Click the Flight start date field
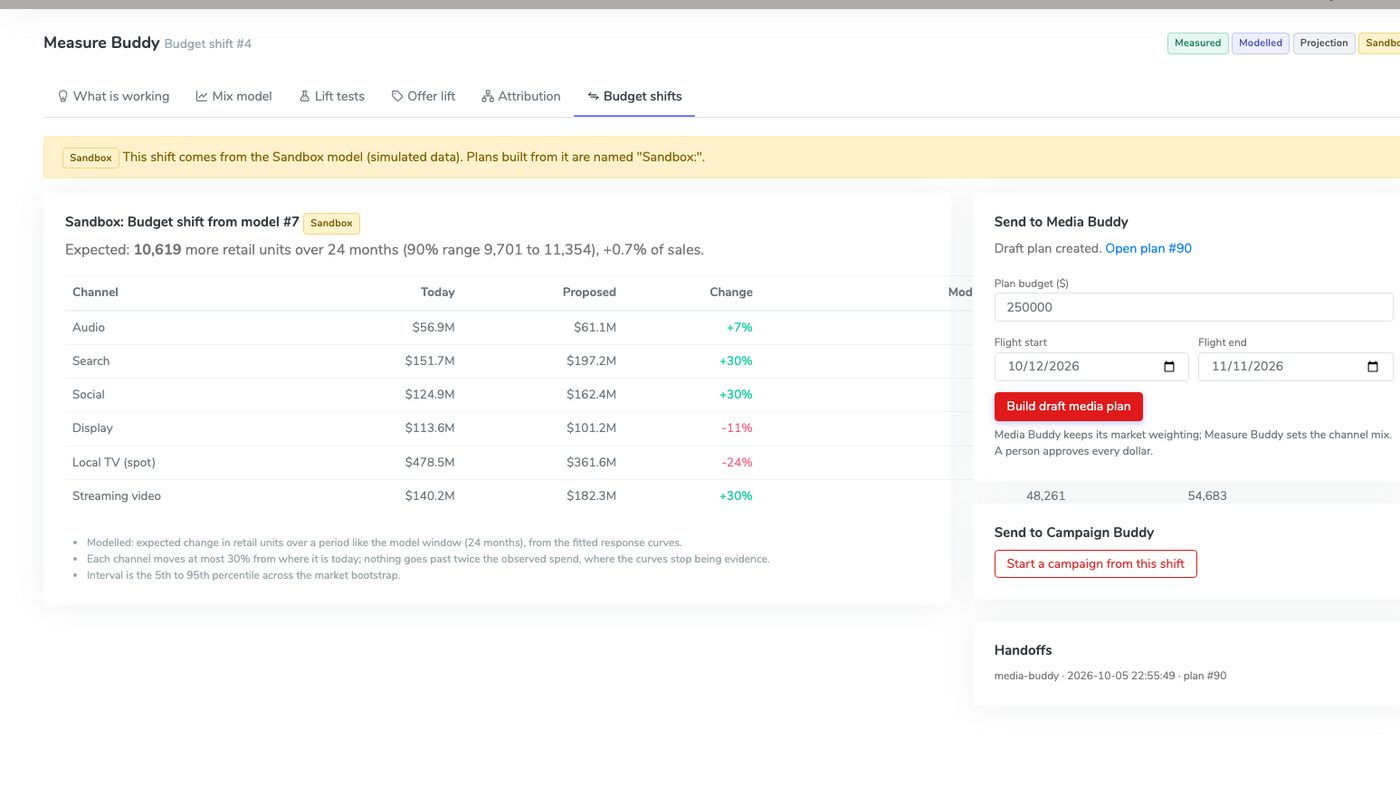Screen dimensions: 1400x788 click(1091, 367)
